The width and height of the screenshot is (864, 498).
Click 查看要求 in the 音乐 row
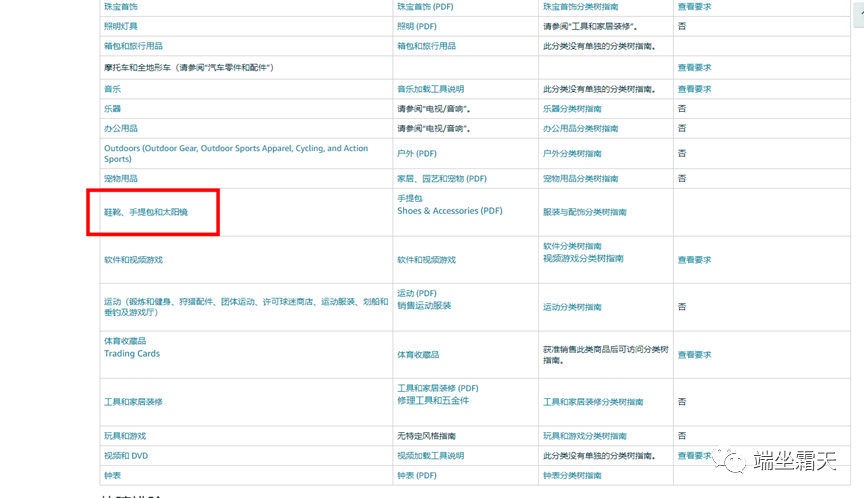[694, 89]
